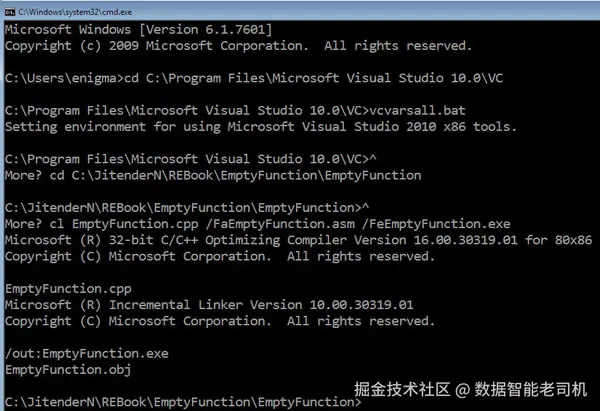
Task: Click the /FaEmptyFunction.asm compiler option
Action: pyautogui.click(x=280, y=224)
